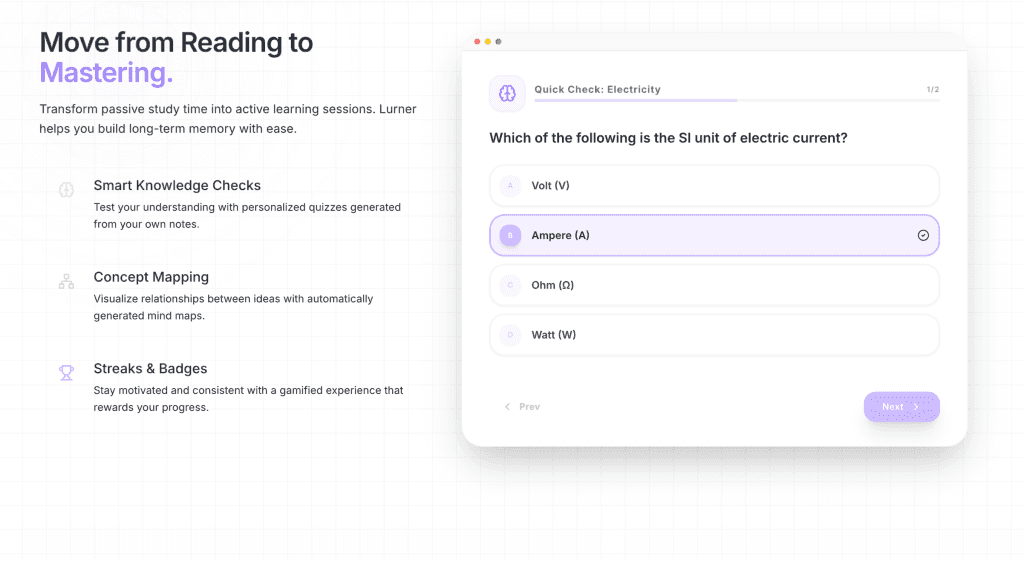Click the Streaks & Badges feature heading
The height and width of the screenshot is (576, 1024).
(150, 368)
